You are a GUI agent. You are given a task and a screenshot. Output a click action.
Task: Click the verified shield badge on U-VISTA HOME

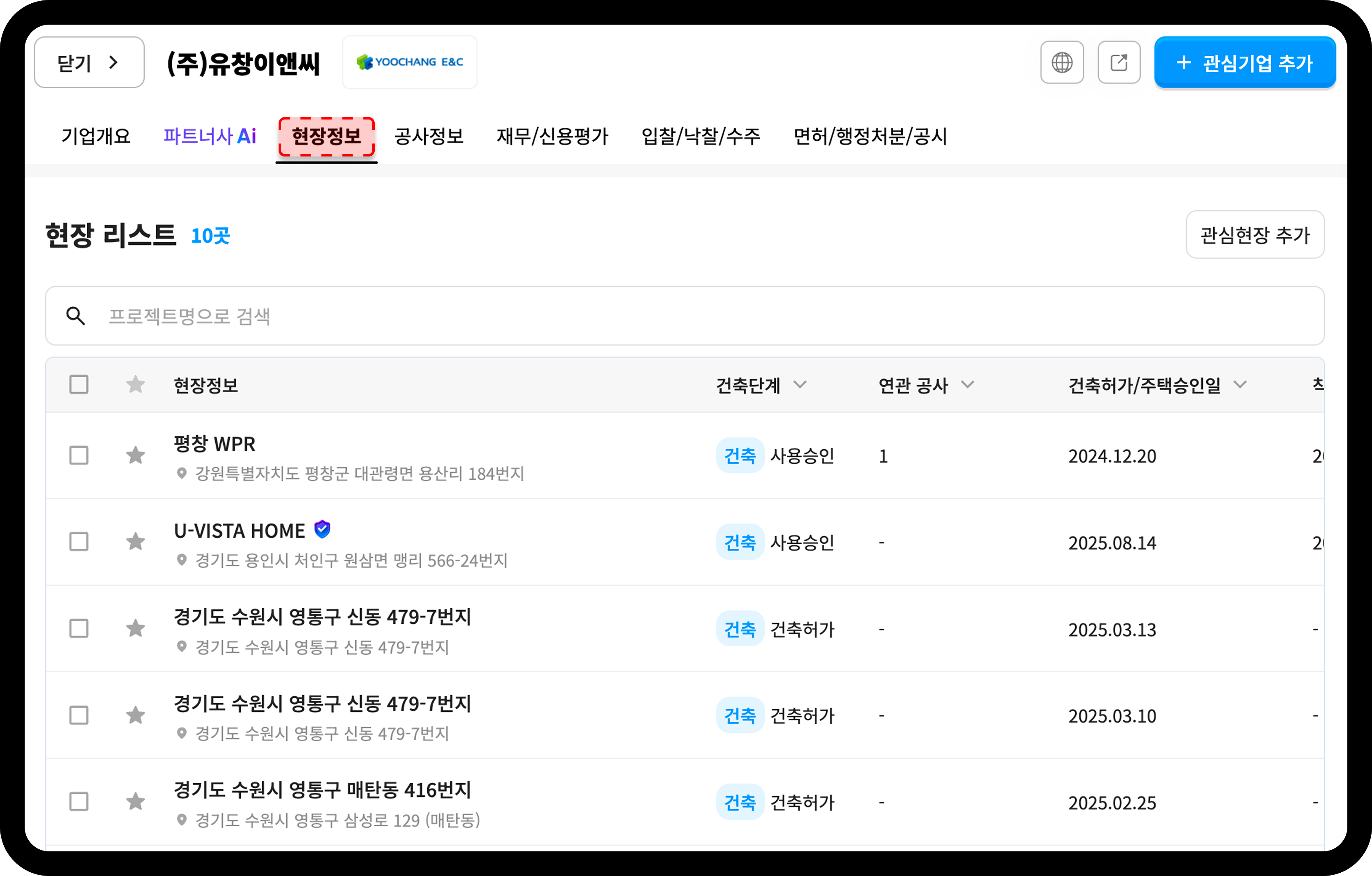click(x=323, y=529)
